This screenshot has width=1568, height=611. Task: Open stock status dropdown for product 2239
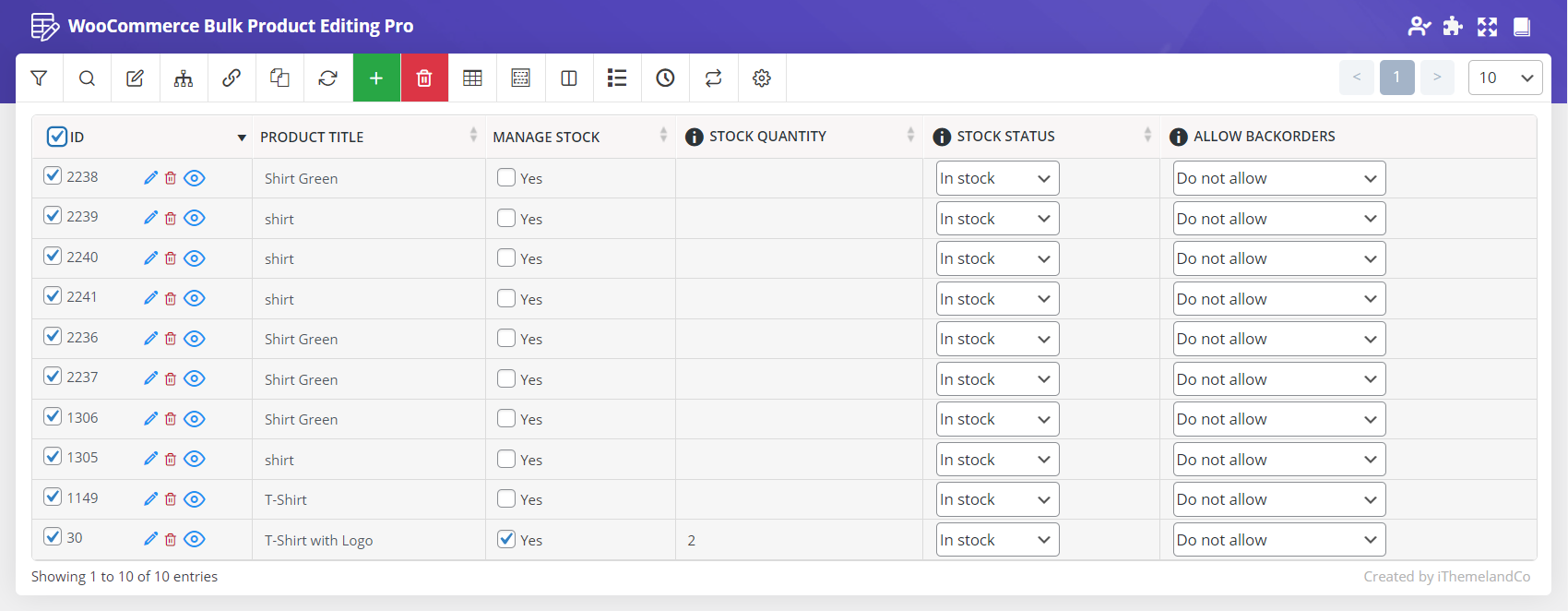996,219
